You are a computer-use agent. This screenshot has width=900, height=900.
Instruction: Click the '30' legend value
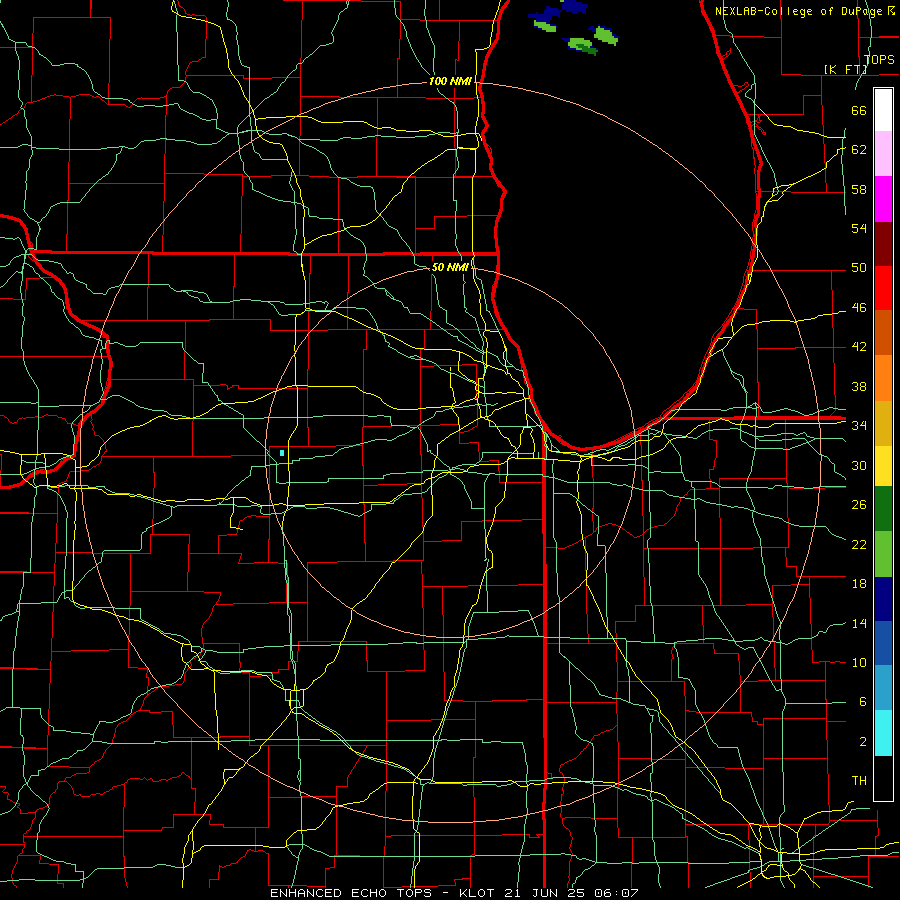tap(859, 465)
